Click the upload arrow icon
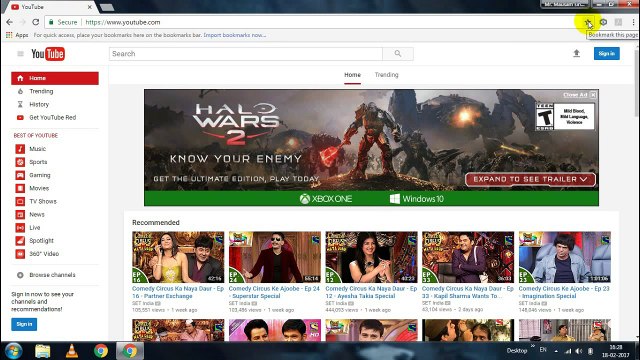 tap(576, 53)
